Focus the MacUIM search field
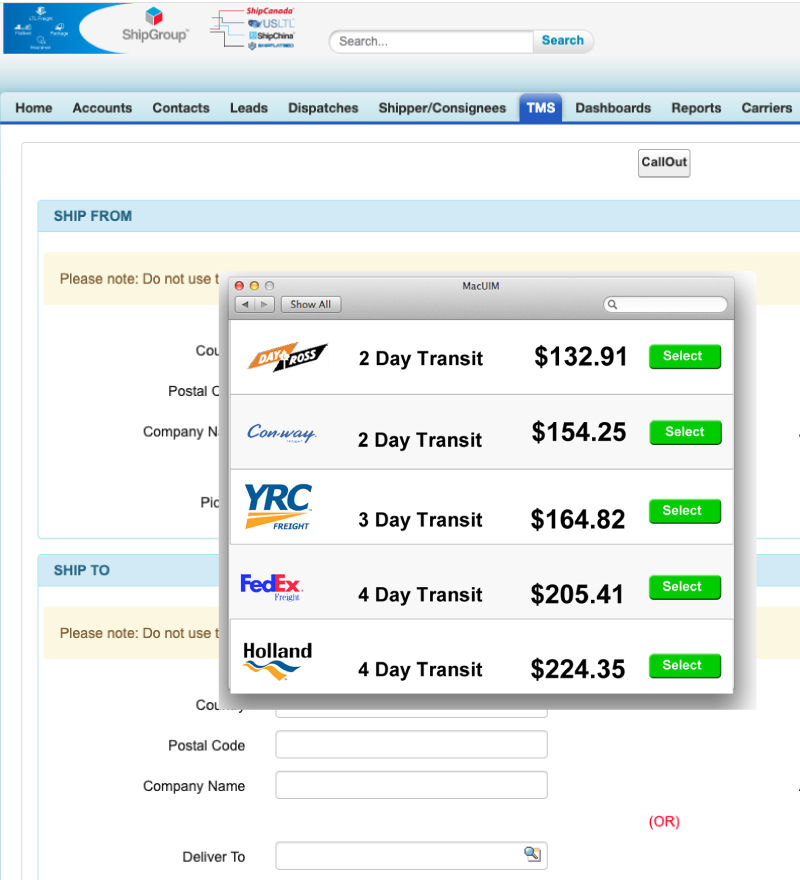This screenshot has height=880, width=800. pyautogui.click(x=665, y=304)
